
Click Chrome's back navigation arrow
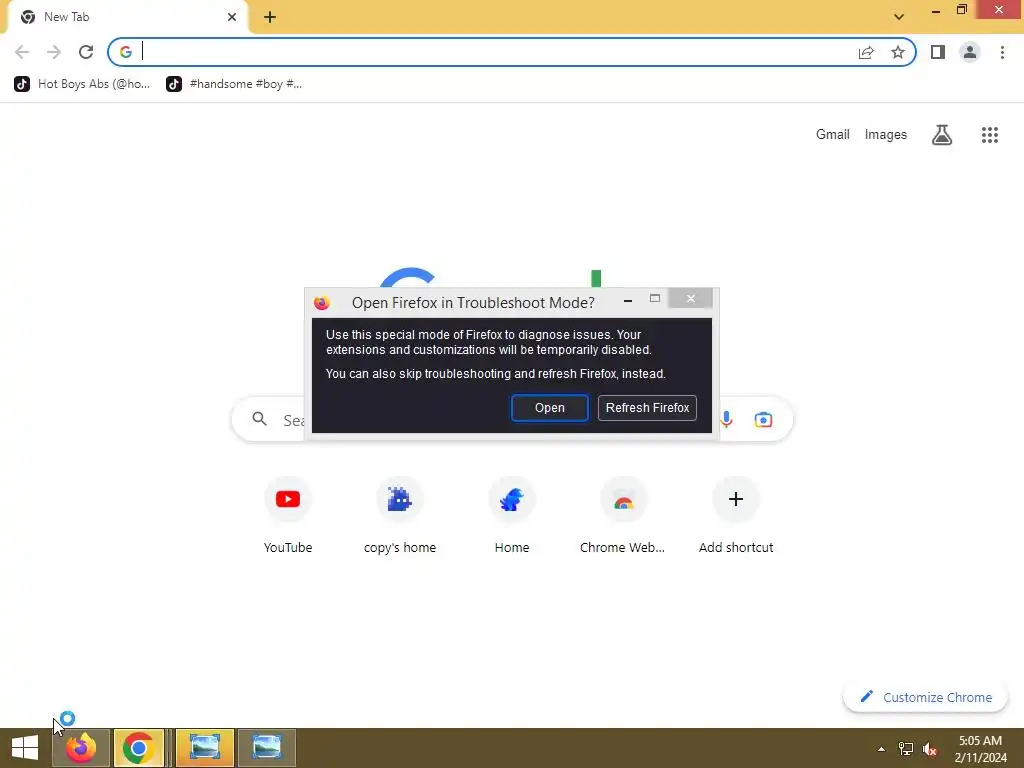22,52
